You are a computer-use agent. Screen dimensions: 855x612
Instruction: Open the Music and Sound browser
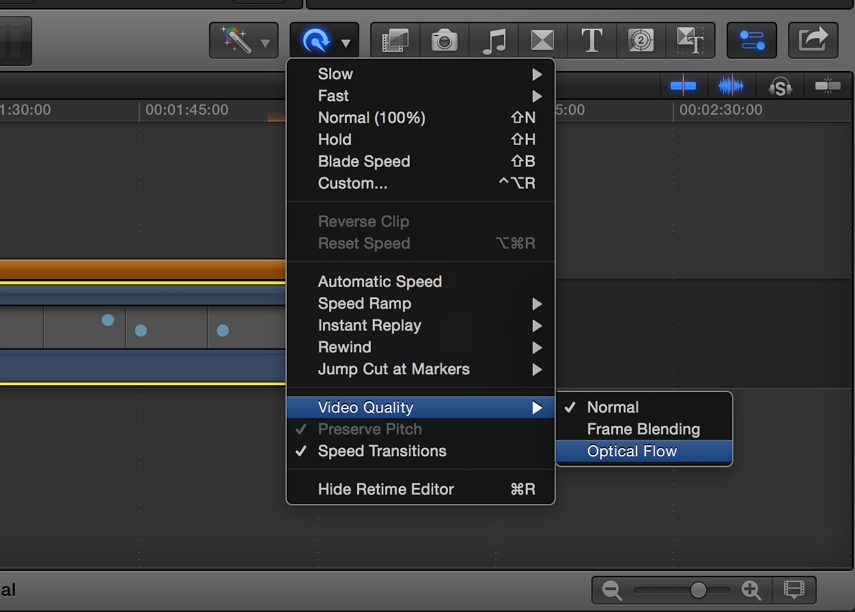click(x=493, y=40)
